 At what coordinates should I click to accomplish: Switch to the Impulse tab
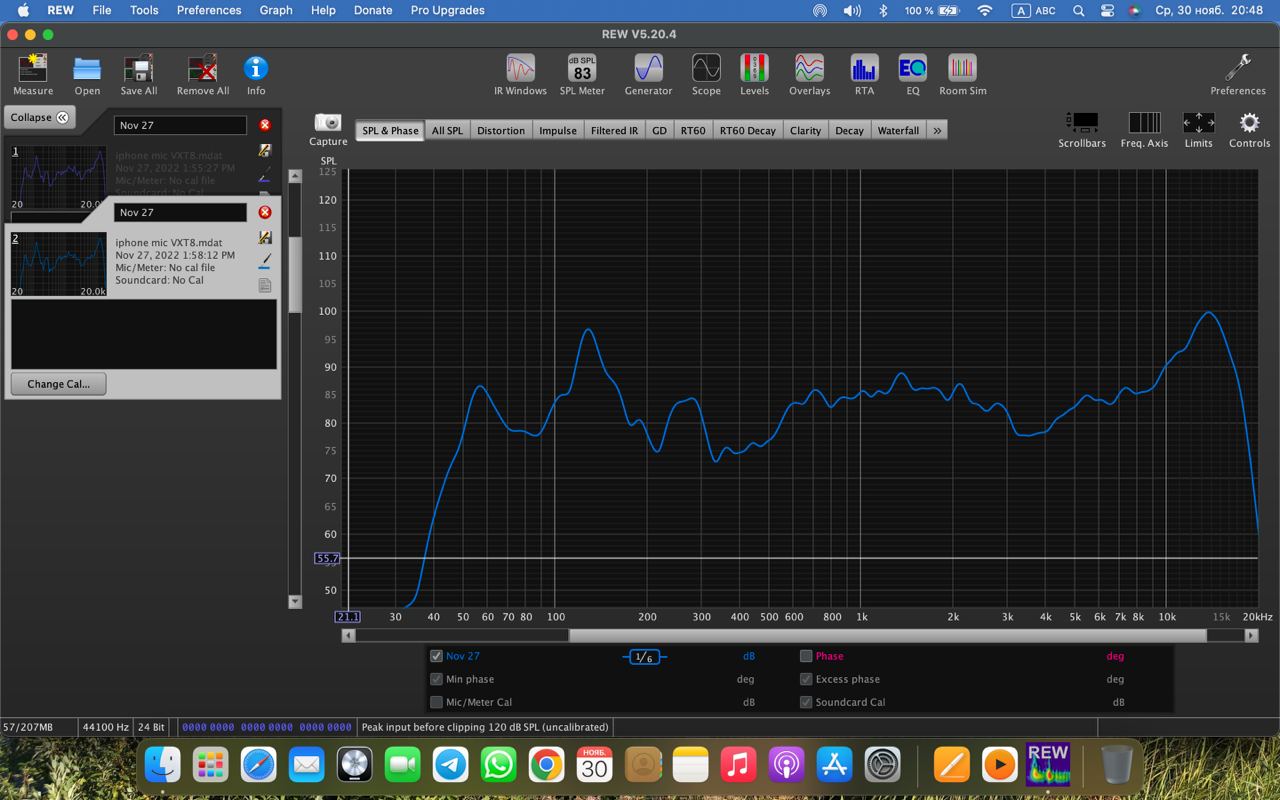[x=558, y=130]
